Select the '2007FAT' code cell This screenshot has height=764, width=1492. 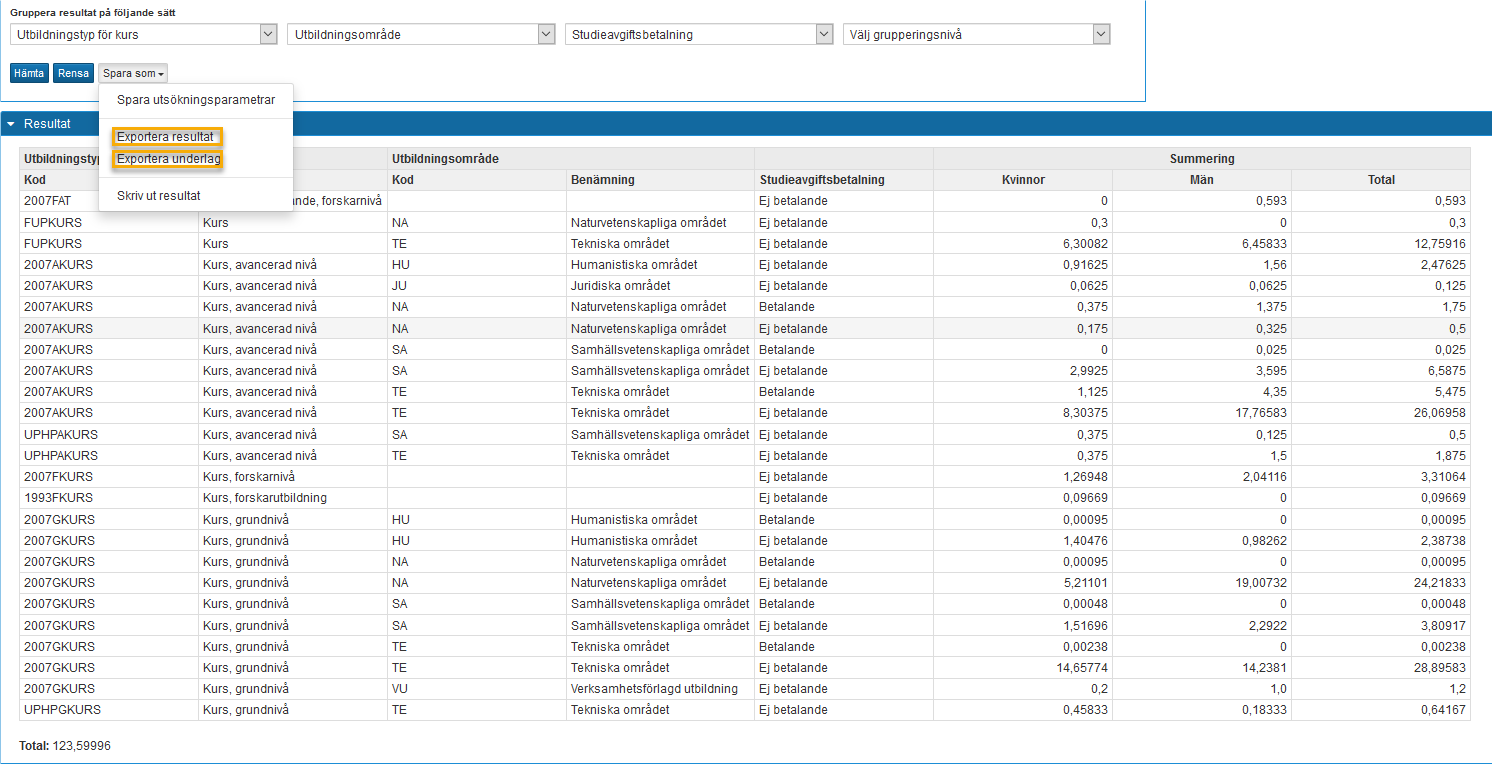109,201
